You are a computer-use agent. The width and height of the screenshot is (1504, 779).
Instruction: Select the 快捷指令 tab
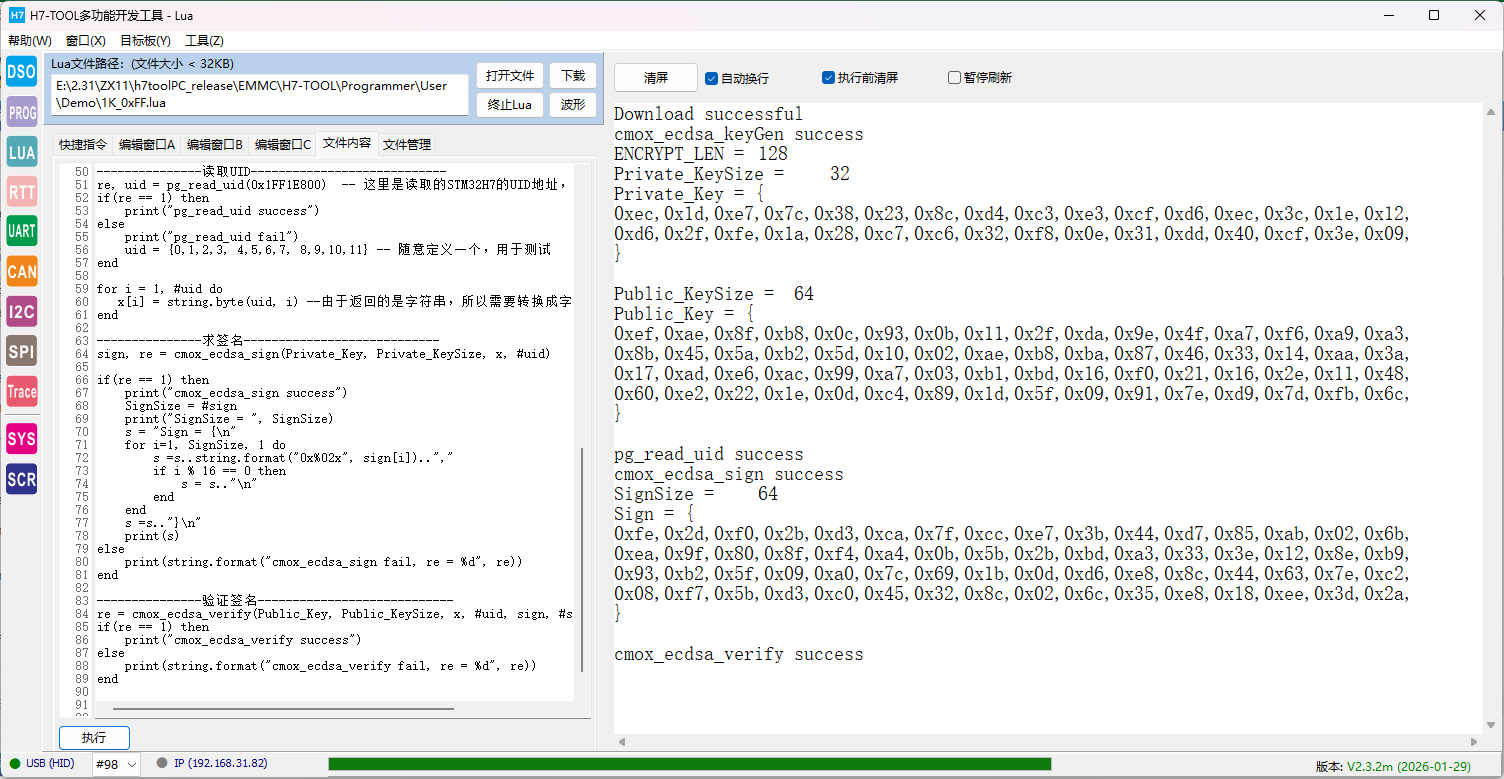pyautogui.click(x=83, y=144)
